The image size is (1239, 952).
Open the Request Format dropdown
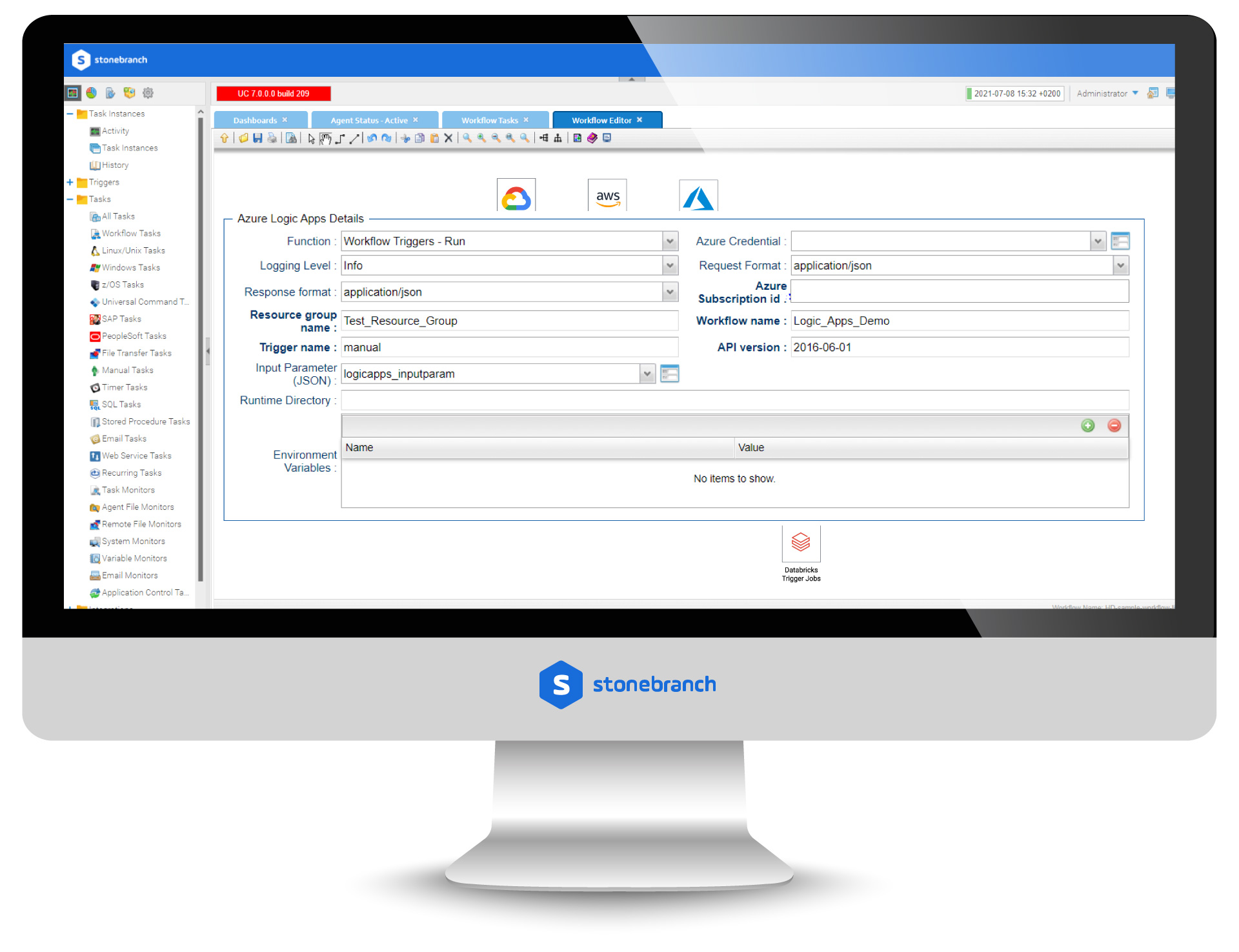[1121, 266]
